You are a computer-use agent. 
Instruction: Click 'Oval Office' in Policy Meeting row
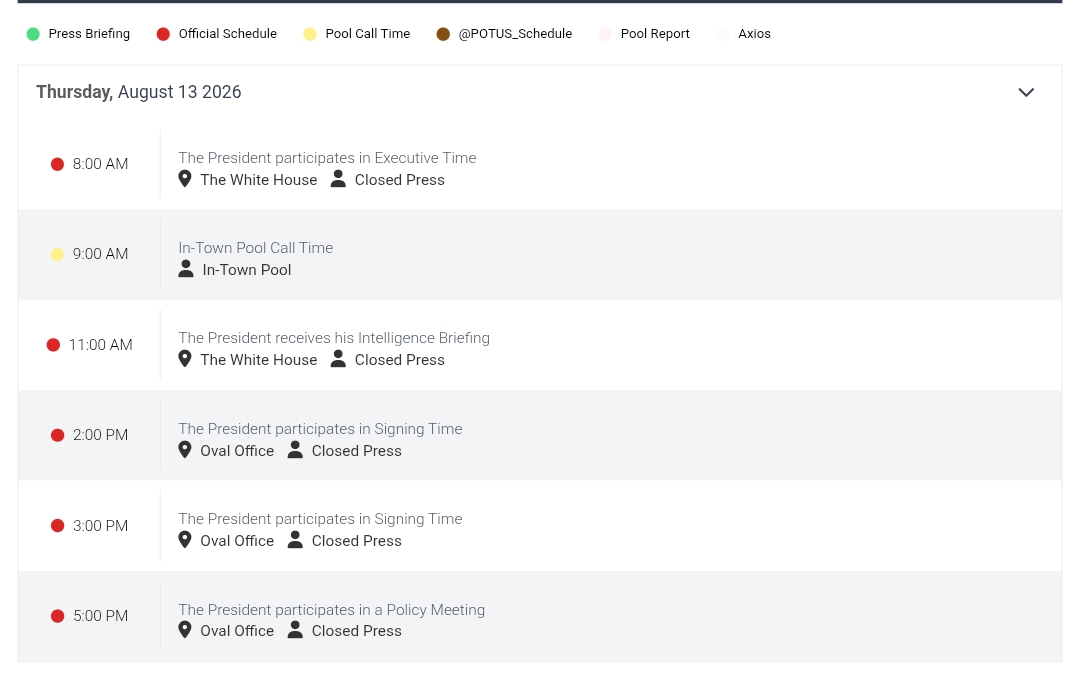(x=237, y=631)
